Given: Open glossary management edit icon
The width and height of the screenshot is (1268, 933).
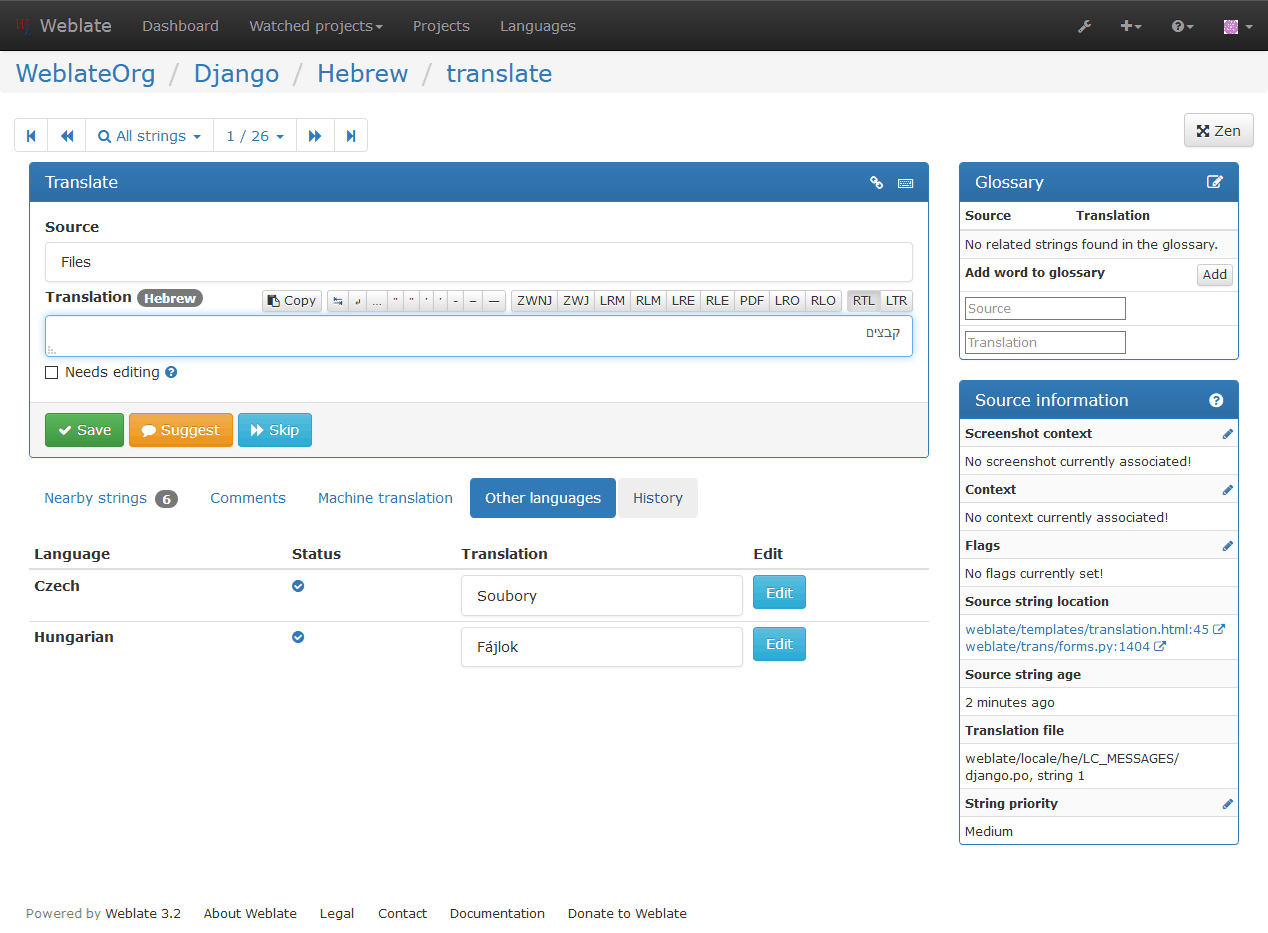Looking at the screenshot, I should [1215, 182].
